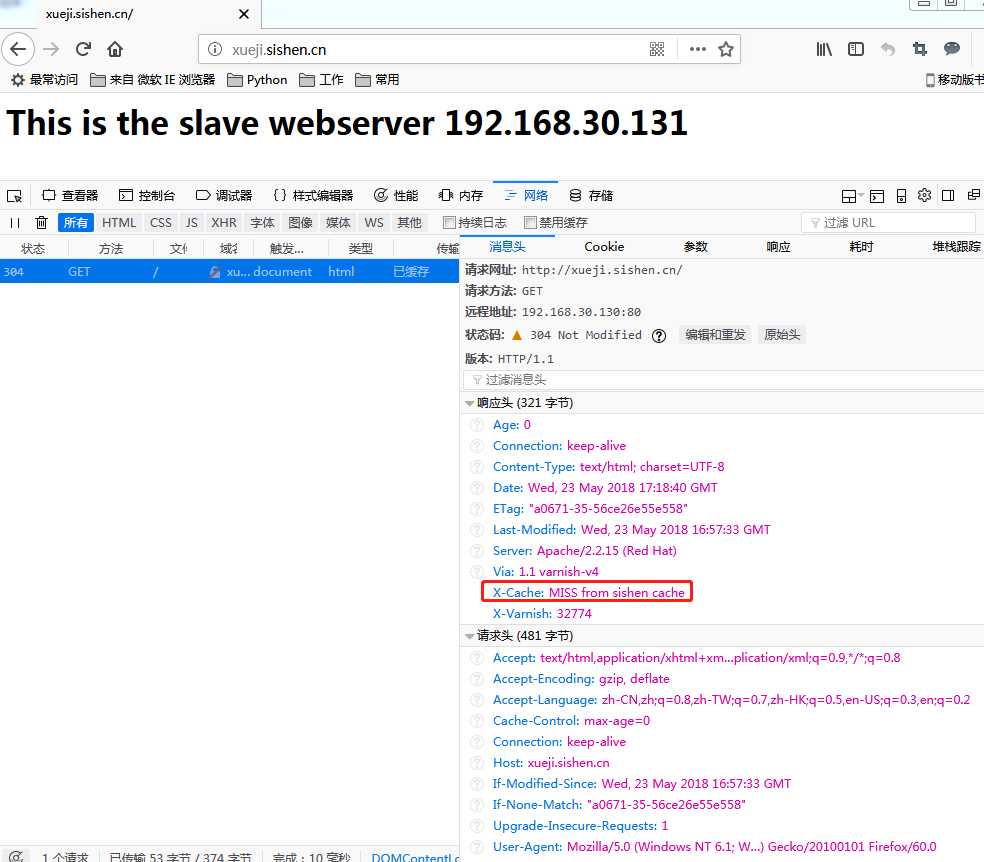Close the xueji.sishen.cn browser tab
The width and height of the screenshot is (984, 862).
[x=244, y=14]
